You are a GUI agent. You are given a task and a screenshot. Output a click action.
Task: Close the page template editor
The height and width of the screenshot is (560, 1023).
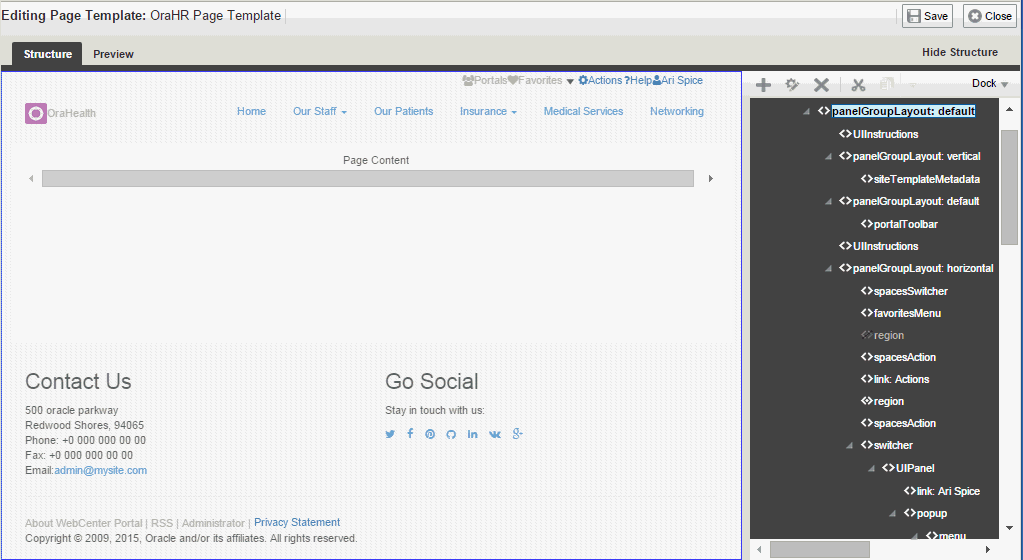[x=990, y=16]
